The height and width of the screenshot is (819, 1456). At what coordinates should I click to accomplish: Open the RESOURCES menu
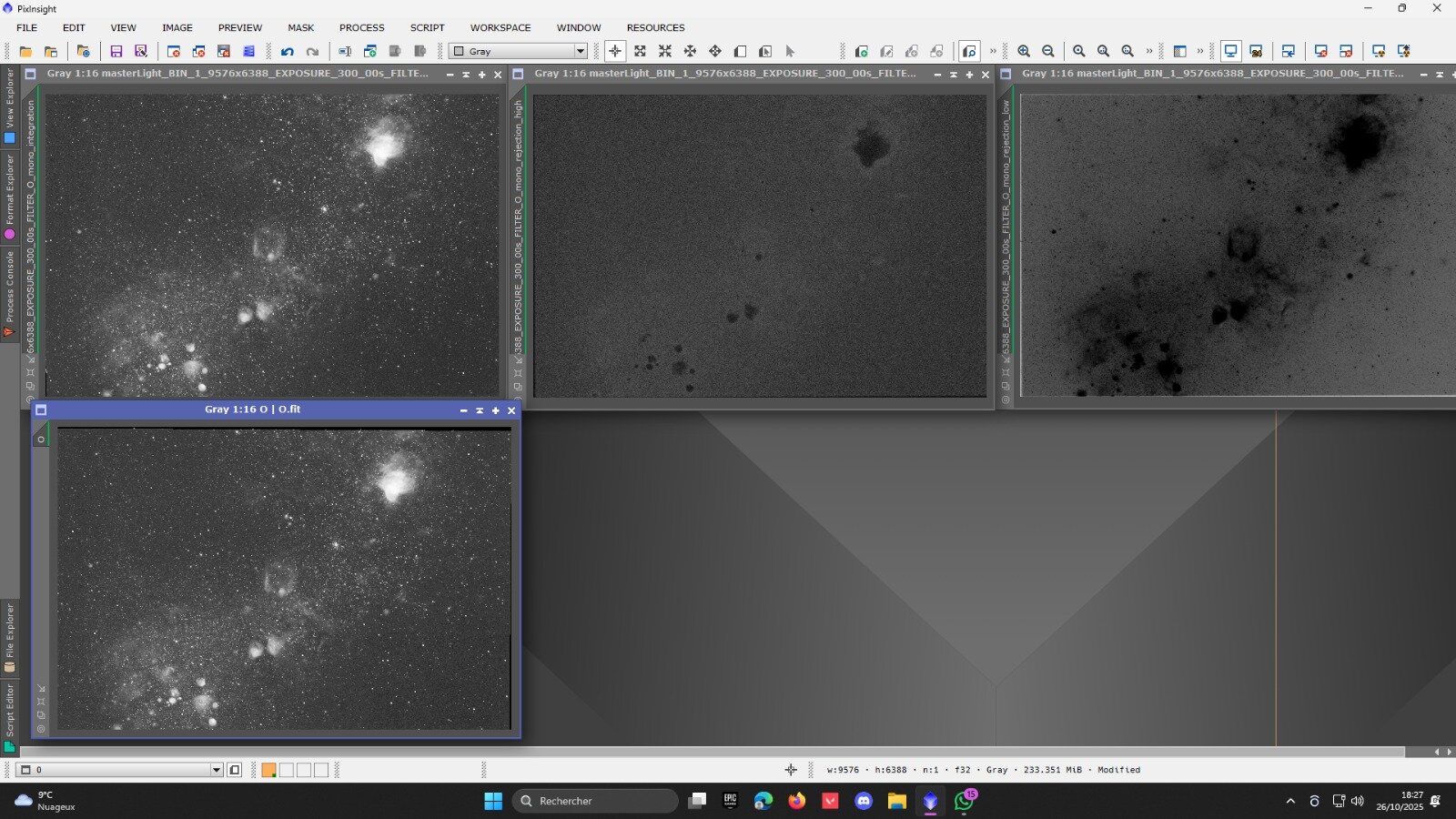655,27
